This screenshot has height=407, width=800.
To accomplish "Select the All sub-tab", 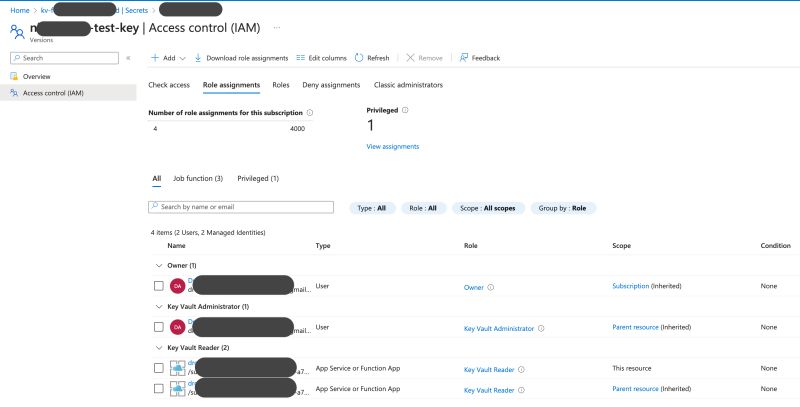I will (x=157, y=179).
